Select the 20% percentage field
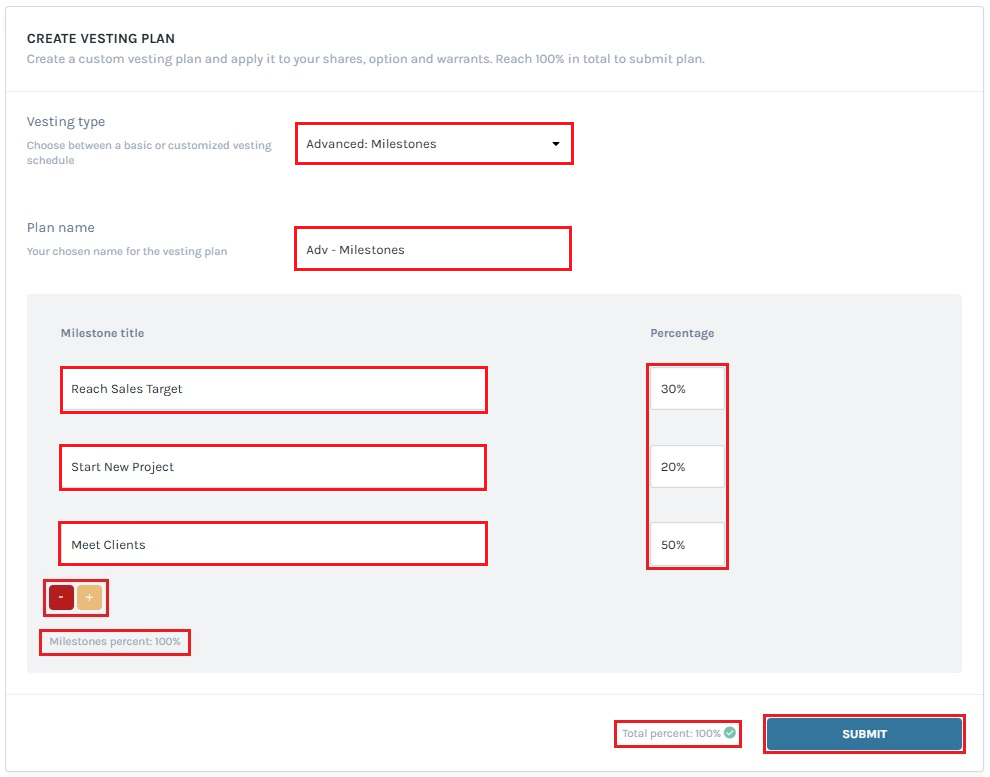The width and height of the screenshot is (990, 777). tap(686, 466)
